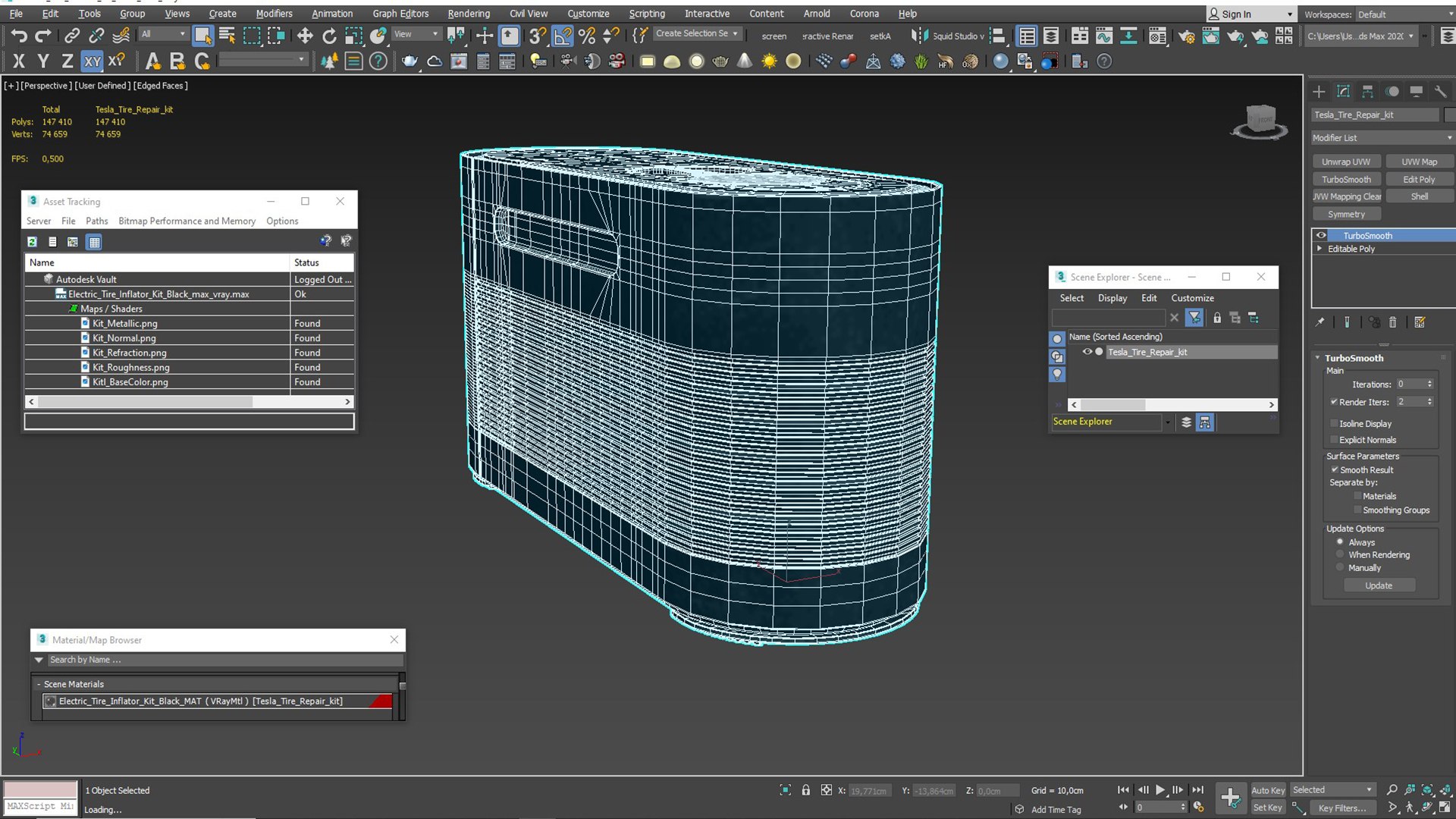The height and width of the screenshot is (819, 1456).
Task: Click the teapot render icon
Action: pyautogui.click(x=409, y=61)
